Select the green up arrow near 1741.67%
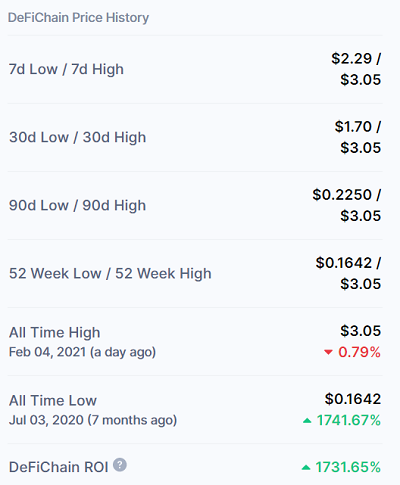Screen dimensions: 400x485 (307, 421)
